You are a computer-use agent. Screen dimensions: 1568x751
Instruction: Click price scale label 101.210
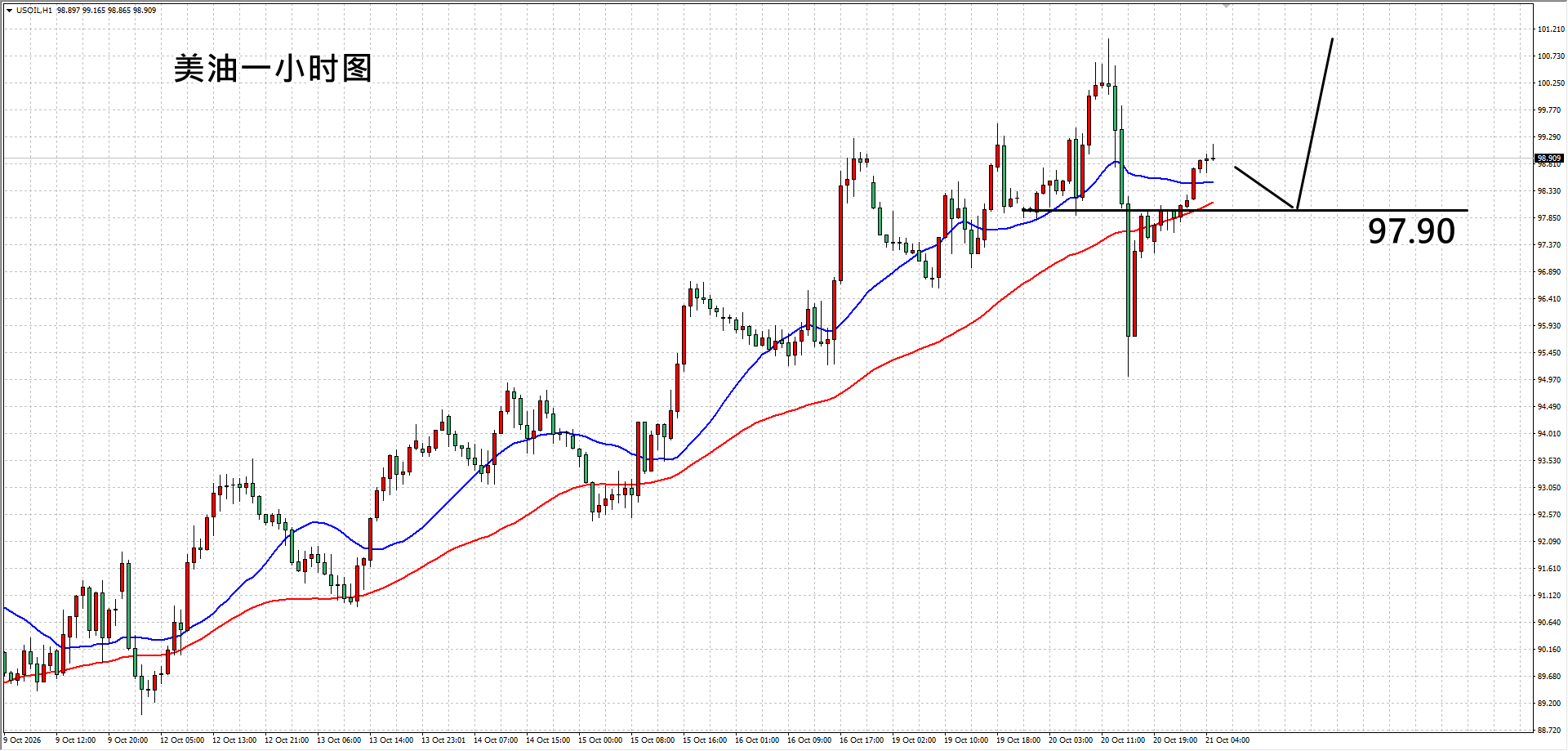tap(1551, 29)
